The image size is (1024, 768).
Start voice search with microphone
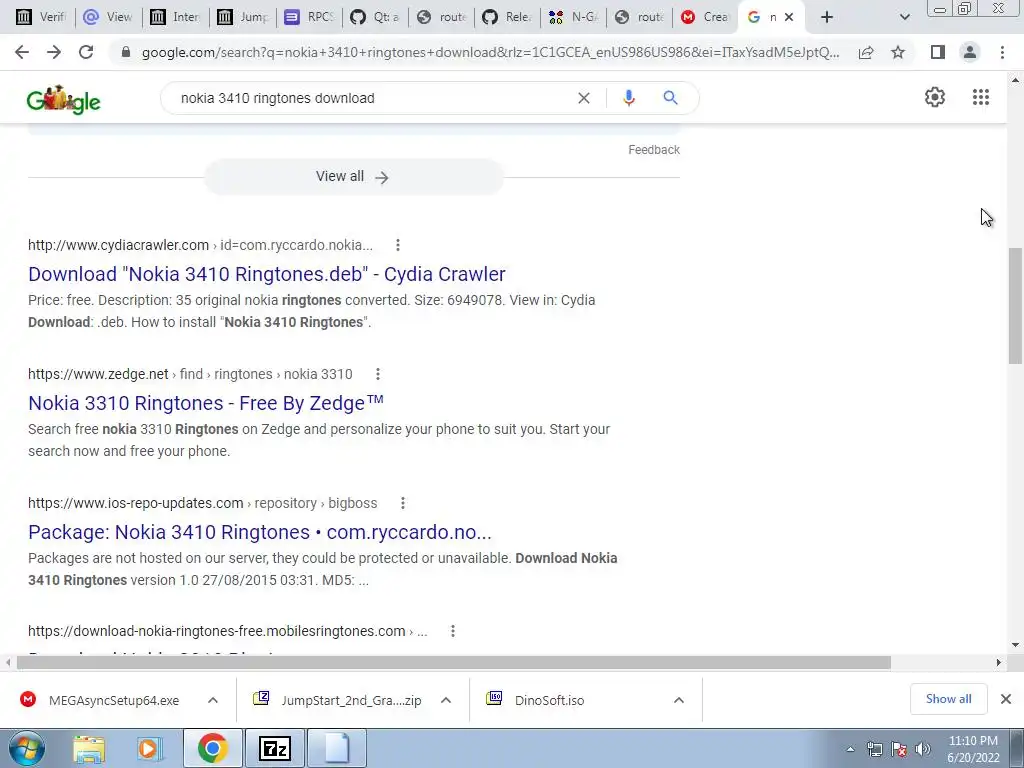click(629, 98)
